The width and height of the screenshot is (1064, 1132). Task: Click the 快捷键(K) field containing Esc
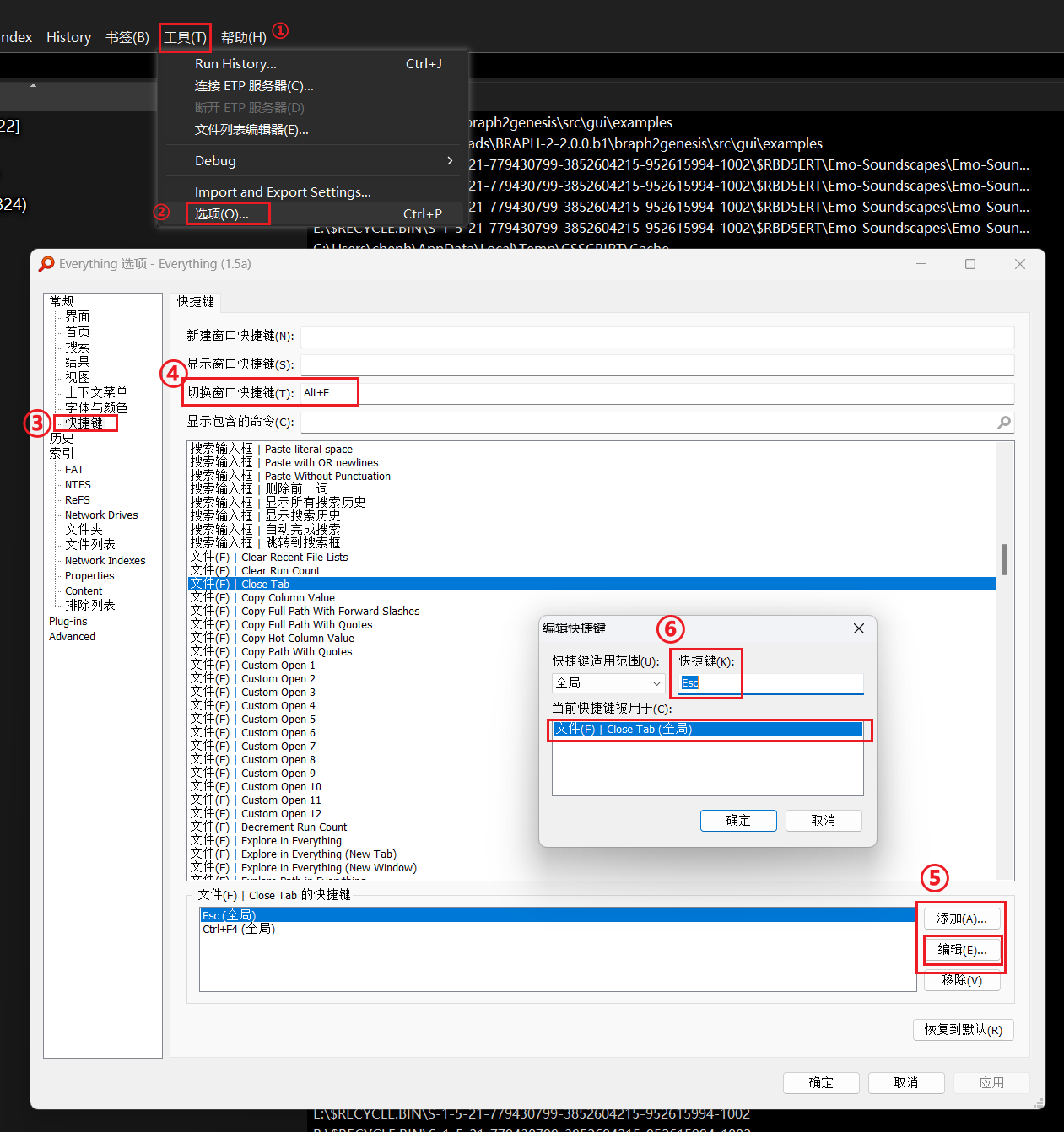pyautogui.click(x=770, y=683)
